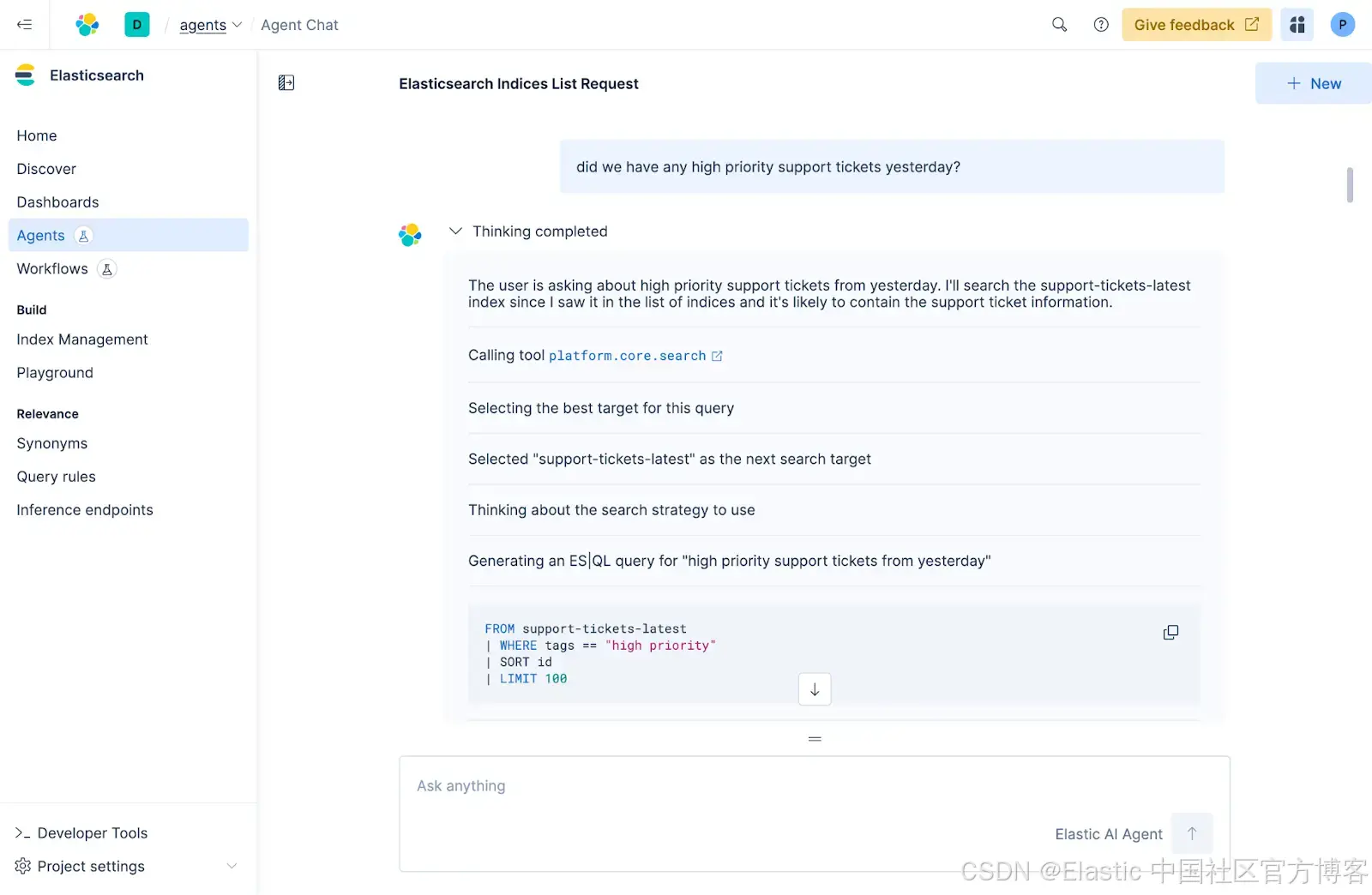Open the platform.core.search tool link
Screen dimensions: 1372x895
click(x=628, y=356)
